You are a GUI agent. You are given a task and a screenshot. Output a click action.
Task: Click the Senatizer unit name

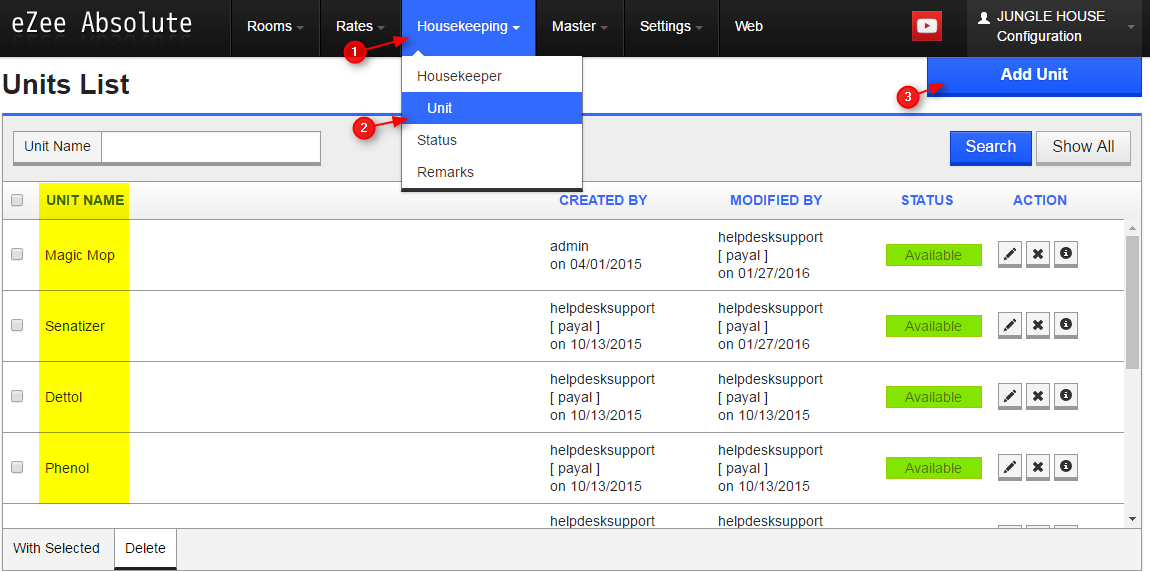coord(75,326)
